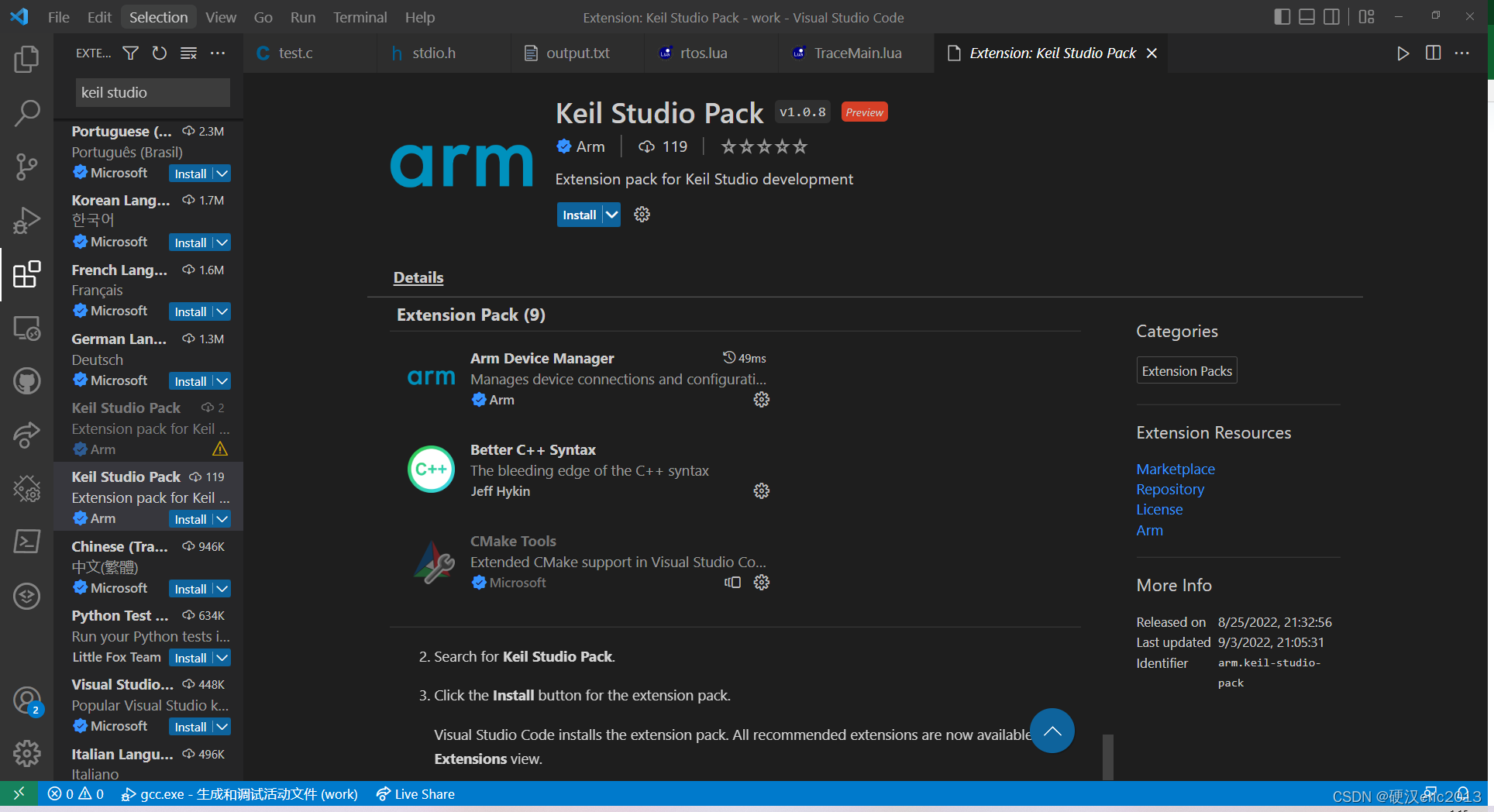
Task: Open Remote Explorer view
Action: tap(26, 328)
